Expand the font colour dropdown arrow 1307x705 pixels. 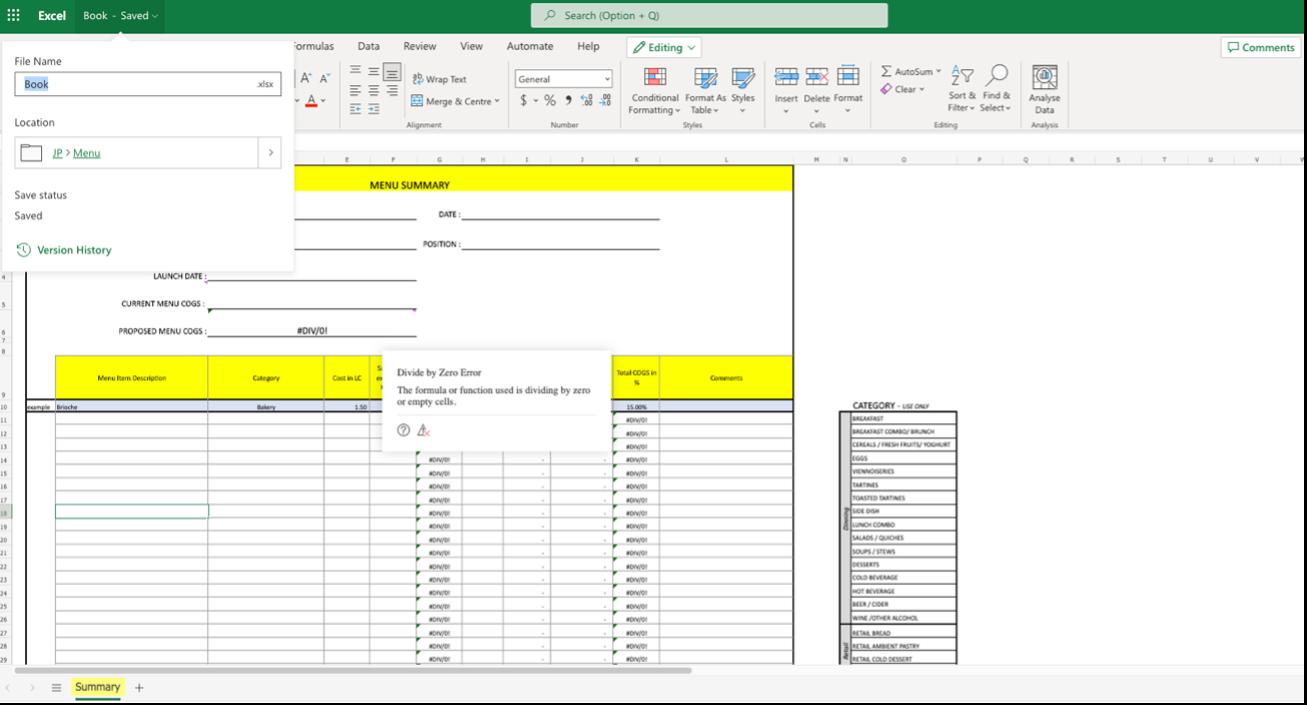click(323, 102)
